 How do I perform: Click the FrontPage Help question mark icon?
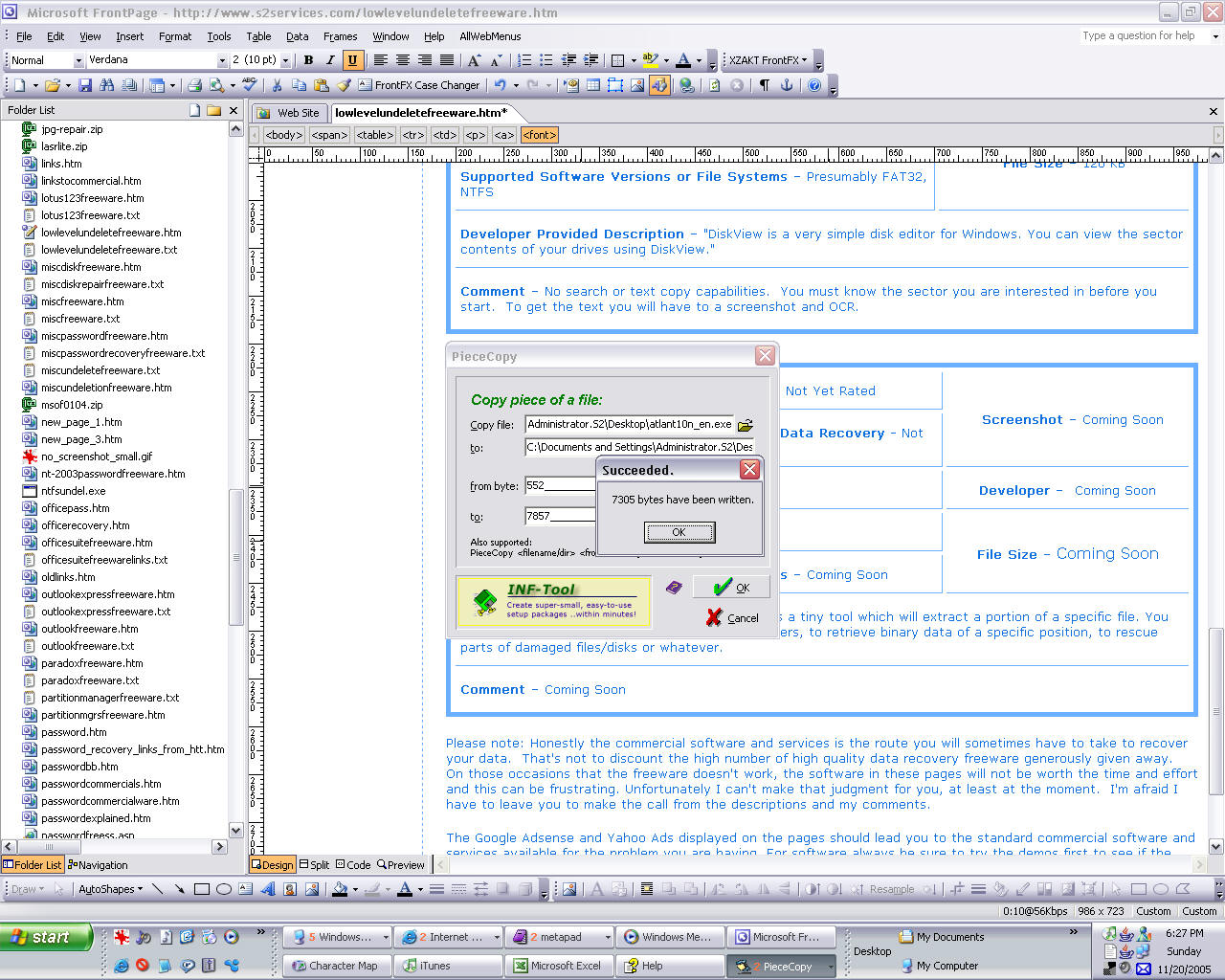(814, 85)
